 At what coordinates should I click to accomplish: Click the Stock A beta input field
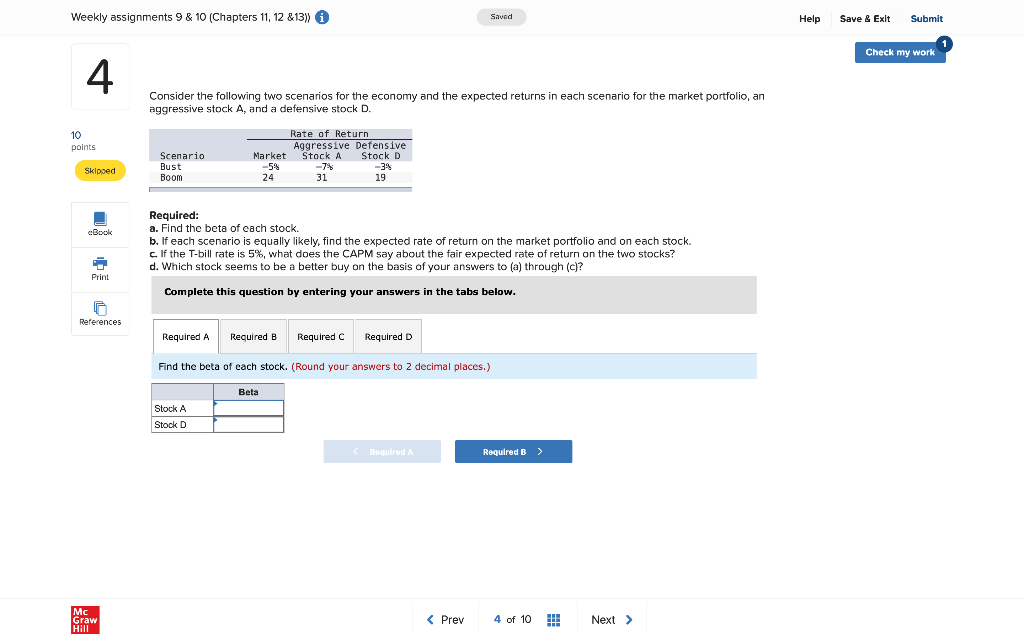coord(249,407)
